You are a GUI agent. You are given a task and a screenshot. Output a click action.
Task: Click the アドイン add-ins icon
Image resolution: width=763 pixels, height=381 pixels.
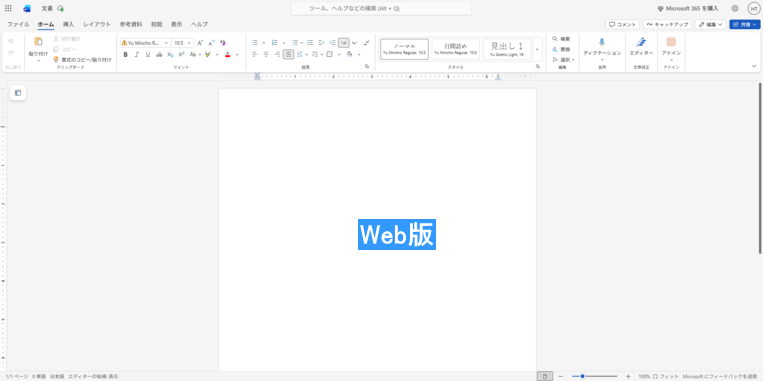point(671,42)
